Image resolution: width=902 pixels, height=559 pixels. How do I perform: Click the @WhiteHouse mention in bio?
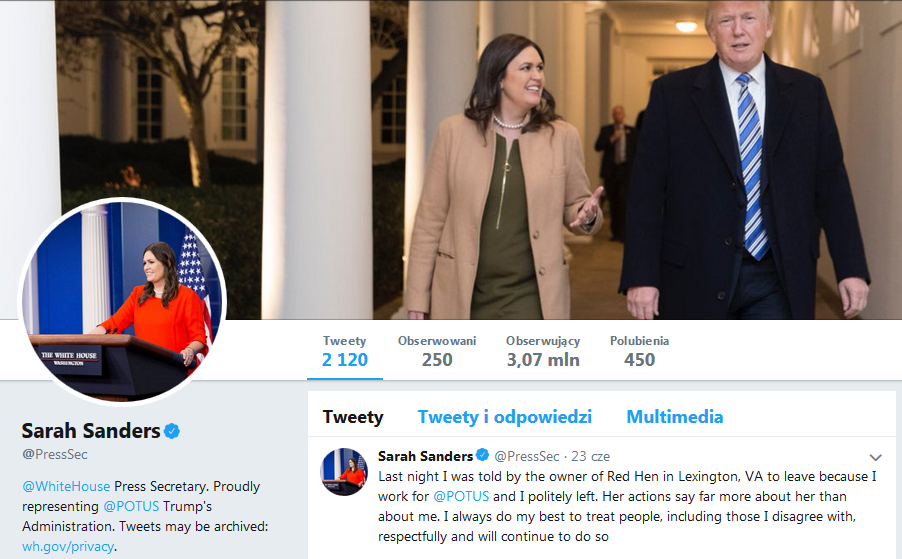[x=66, y=486]
